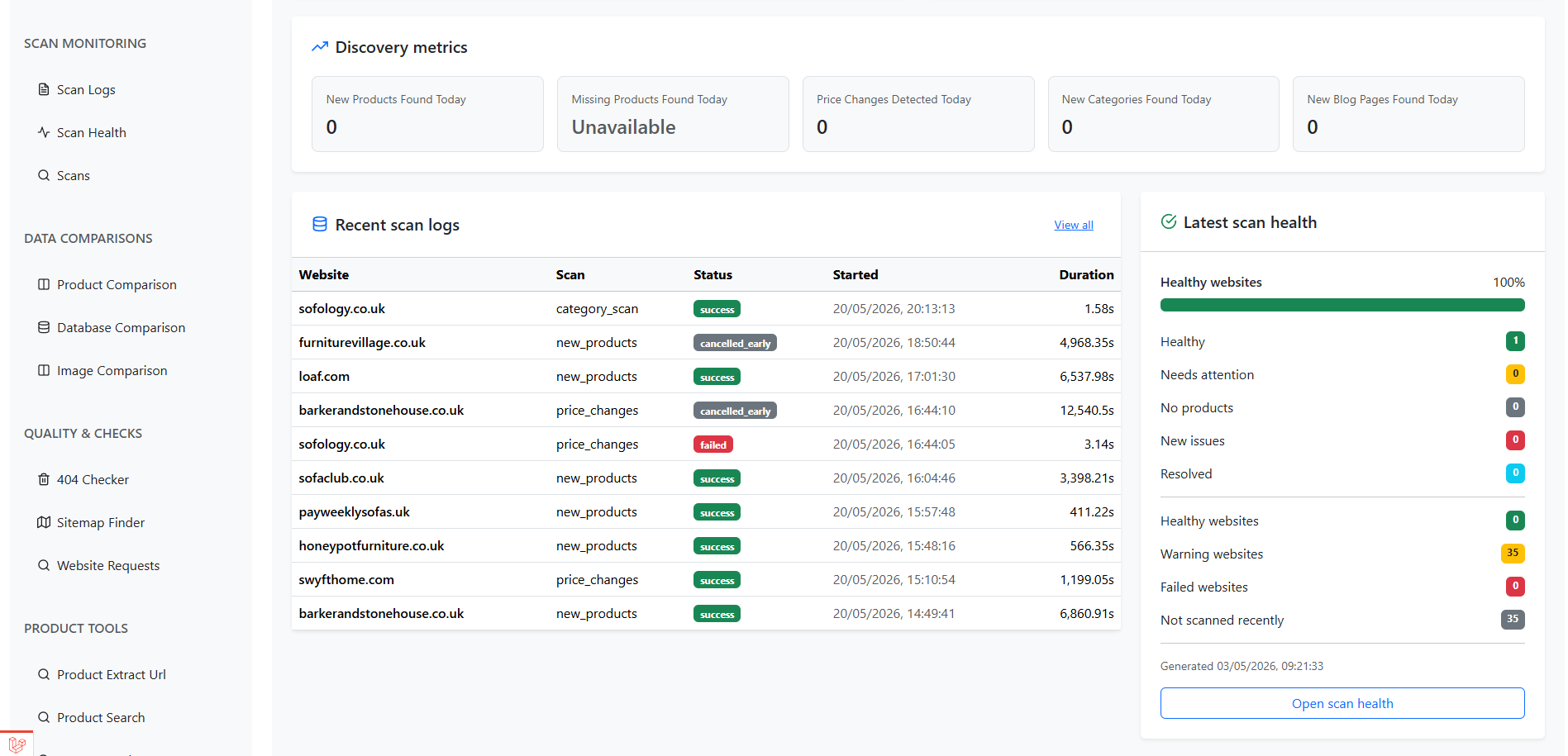Click the Duration column header
This screenshot has height=756, width=1568.
pyautogui.click(x=1086, y=274)
